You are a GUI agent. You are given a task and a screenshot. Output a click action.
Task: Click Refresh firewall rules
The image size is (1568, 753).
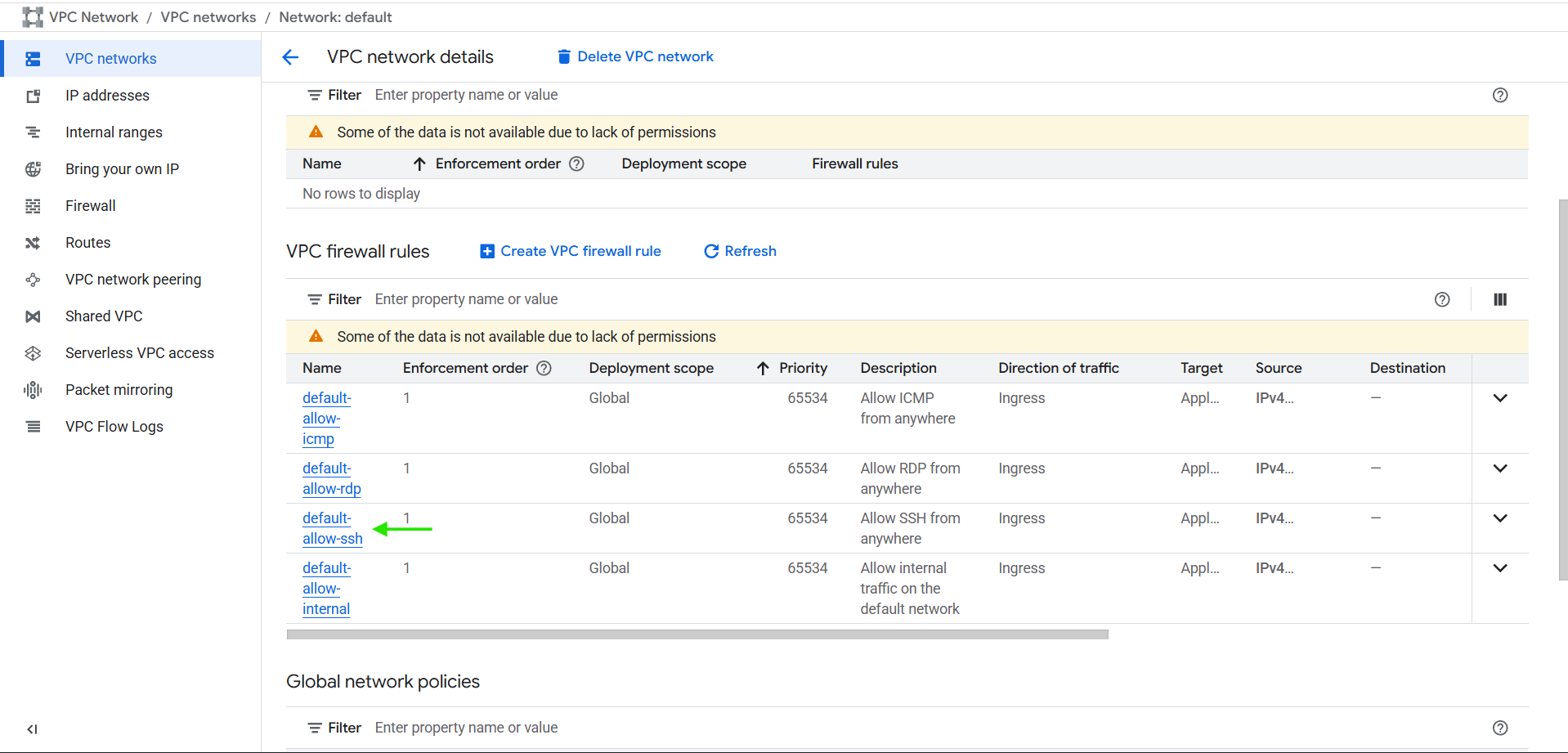740,252
